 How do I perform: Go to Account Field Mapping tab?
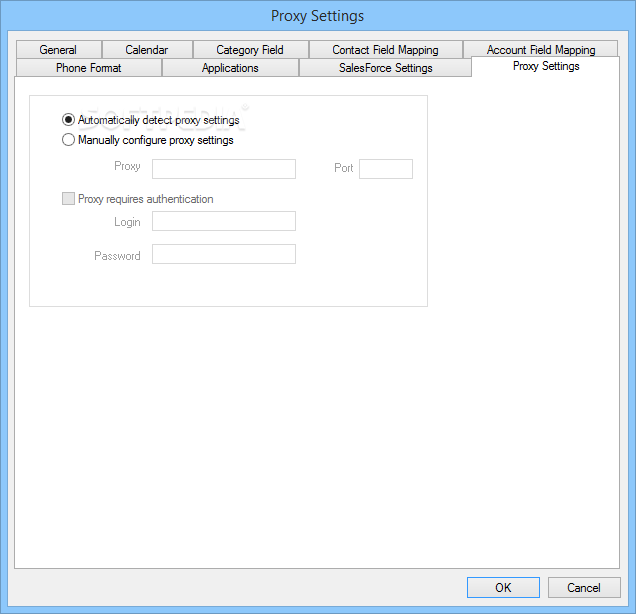(x=541, y=49)
